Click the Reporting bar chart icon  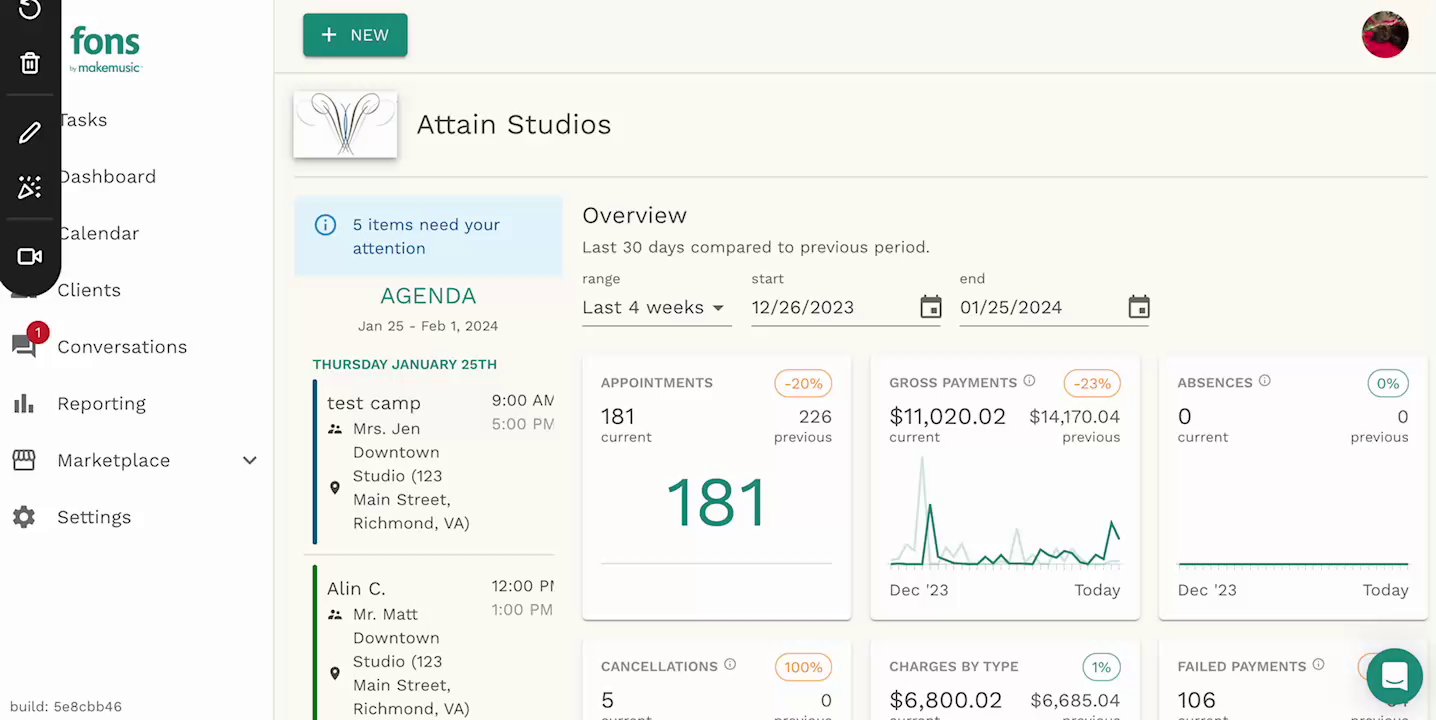[x=24, y=404]
